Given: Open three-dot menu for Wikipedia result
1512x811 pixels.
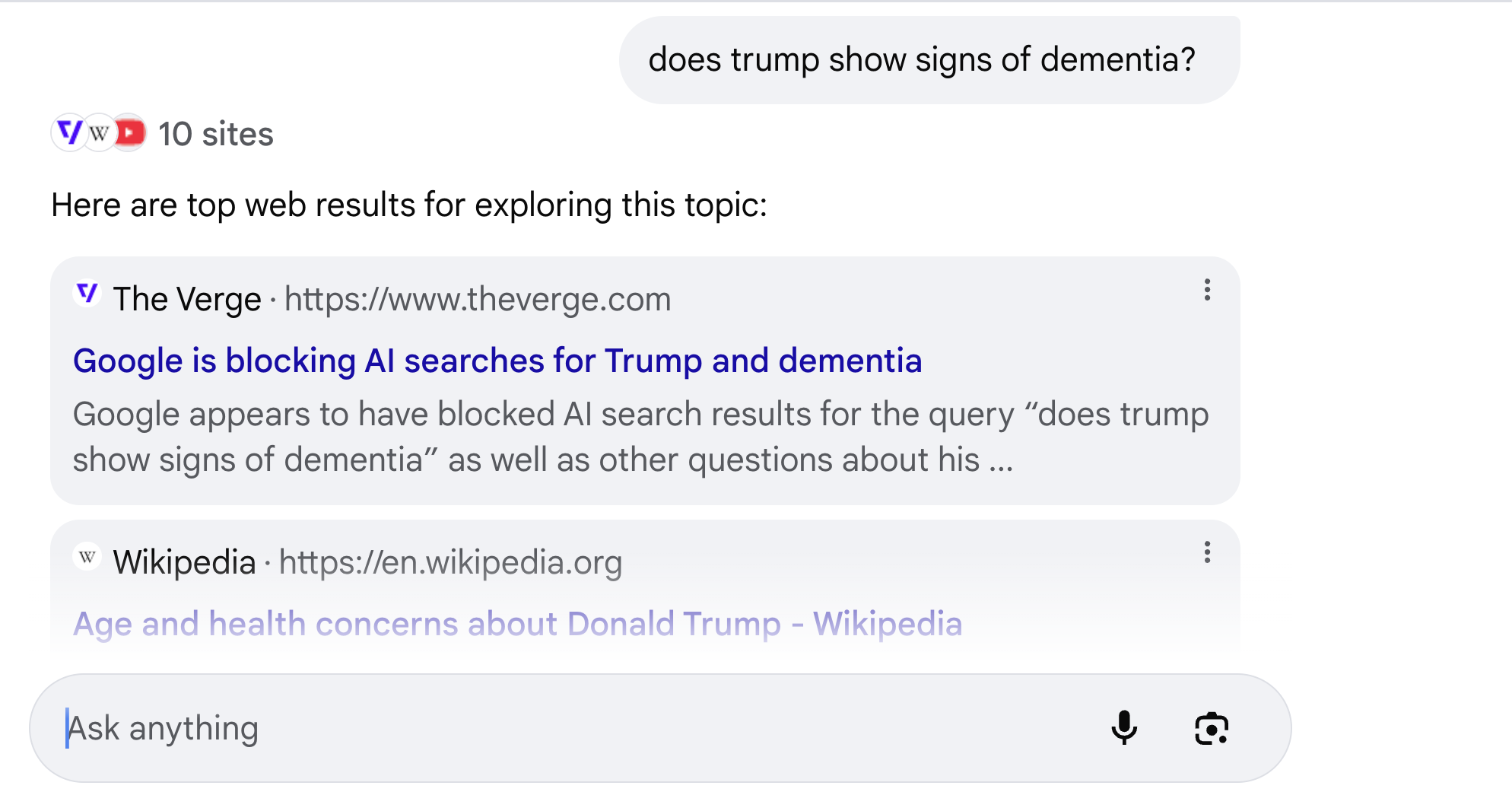Looking at the screenshot, I should tap(1207, 552).
